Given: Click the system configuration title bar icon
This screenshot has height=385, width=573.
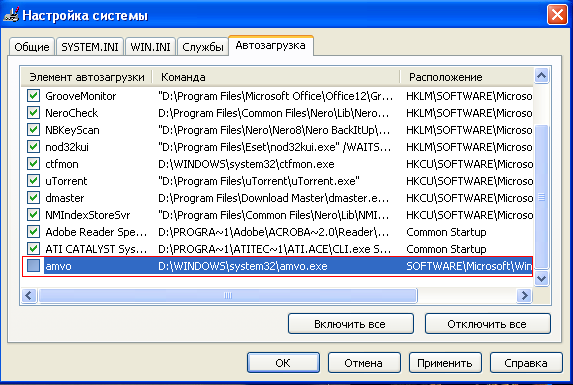Looking at the screenshot, I should 11,15.
